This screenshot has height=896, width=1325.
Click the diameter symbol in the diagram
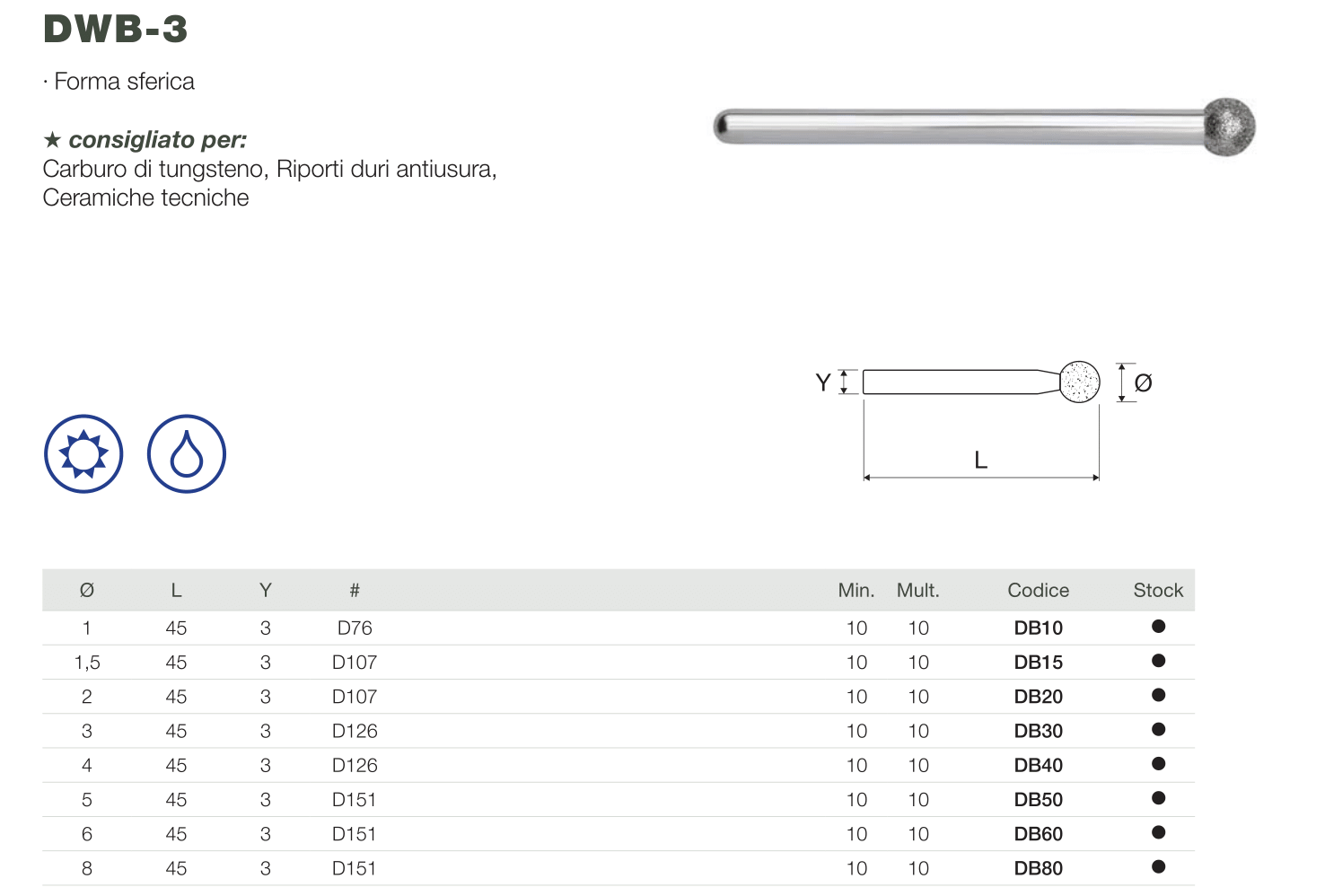pyautogui.click(x=1143, y=383)
